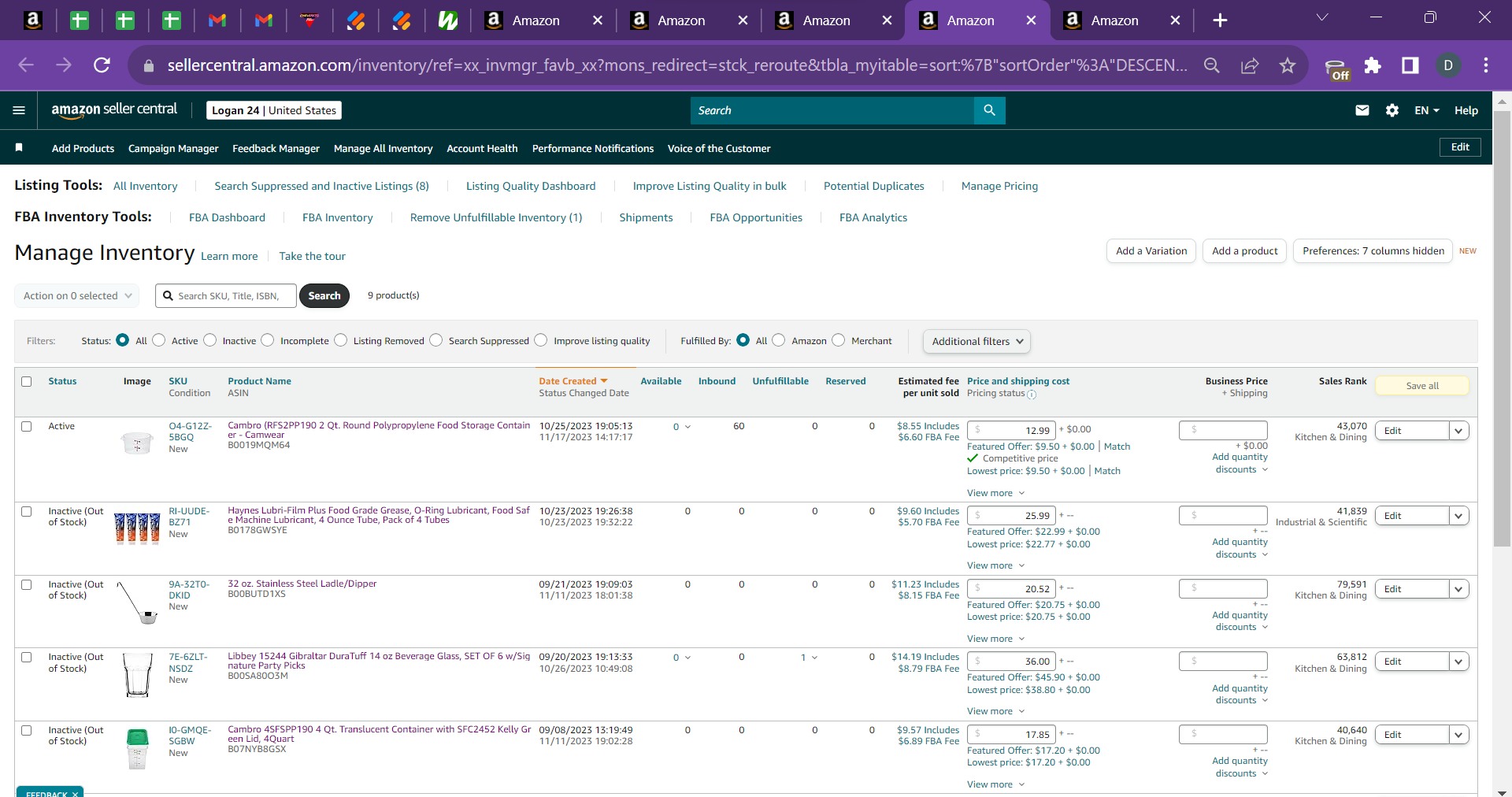Bookmark this page with the star icon
This screenshot has height=797, width=1512.
[1288, 65]
